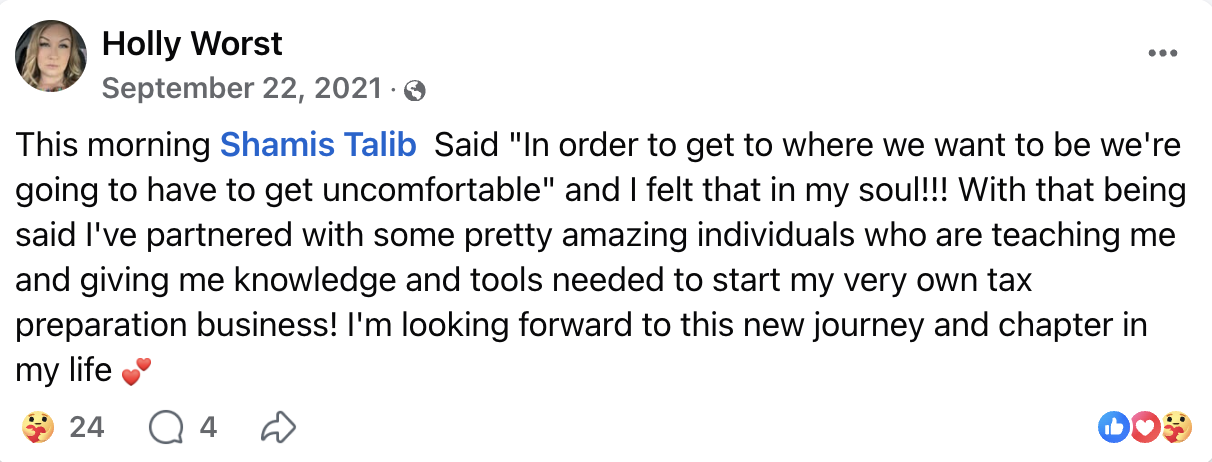The width and height of the screenshot is (1212, 462).
Task: Open Holly Worst's profile picture
Action: 50,55
